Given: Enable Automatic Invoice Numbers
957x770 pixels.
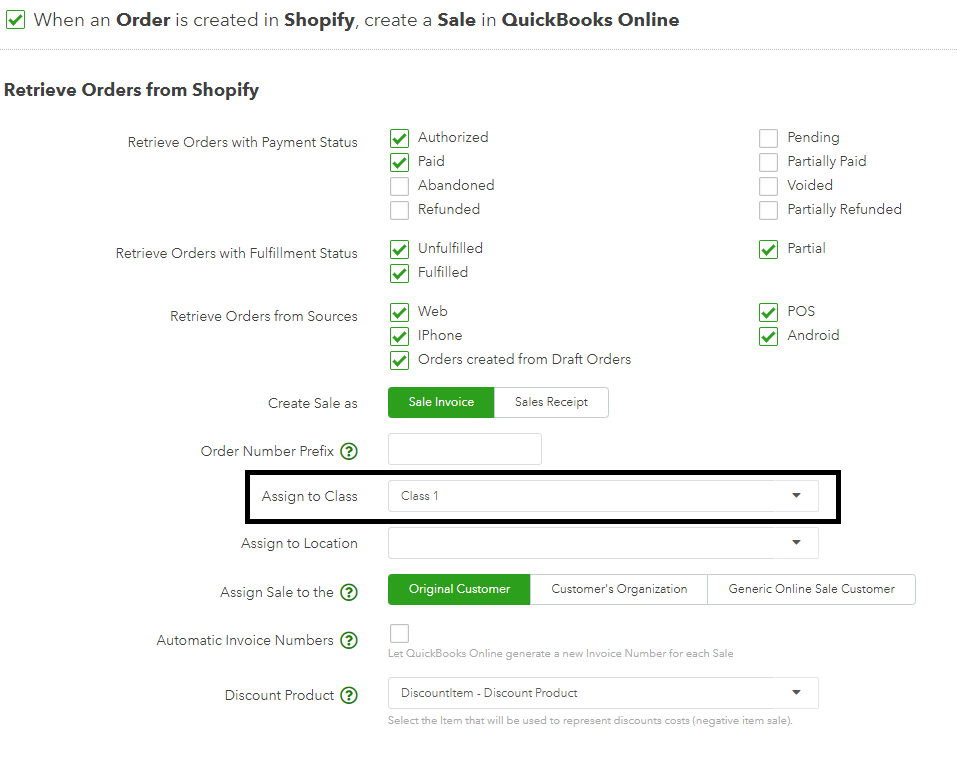Looking at the screenshot, I should pyautogui.click(x=399, y=633).
